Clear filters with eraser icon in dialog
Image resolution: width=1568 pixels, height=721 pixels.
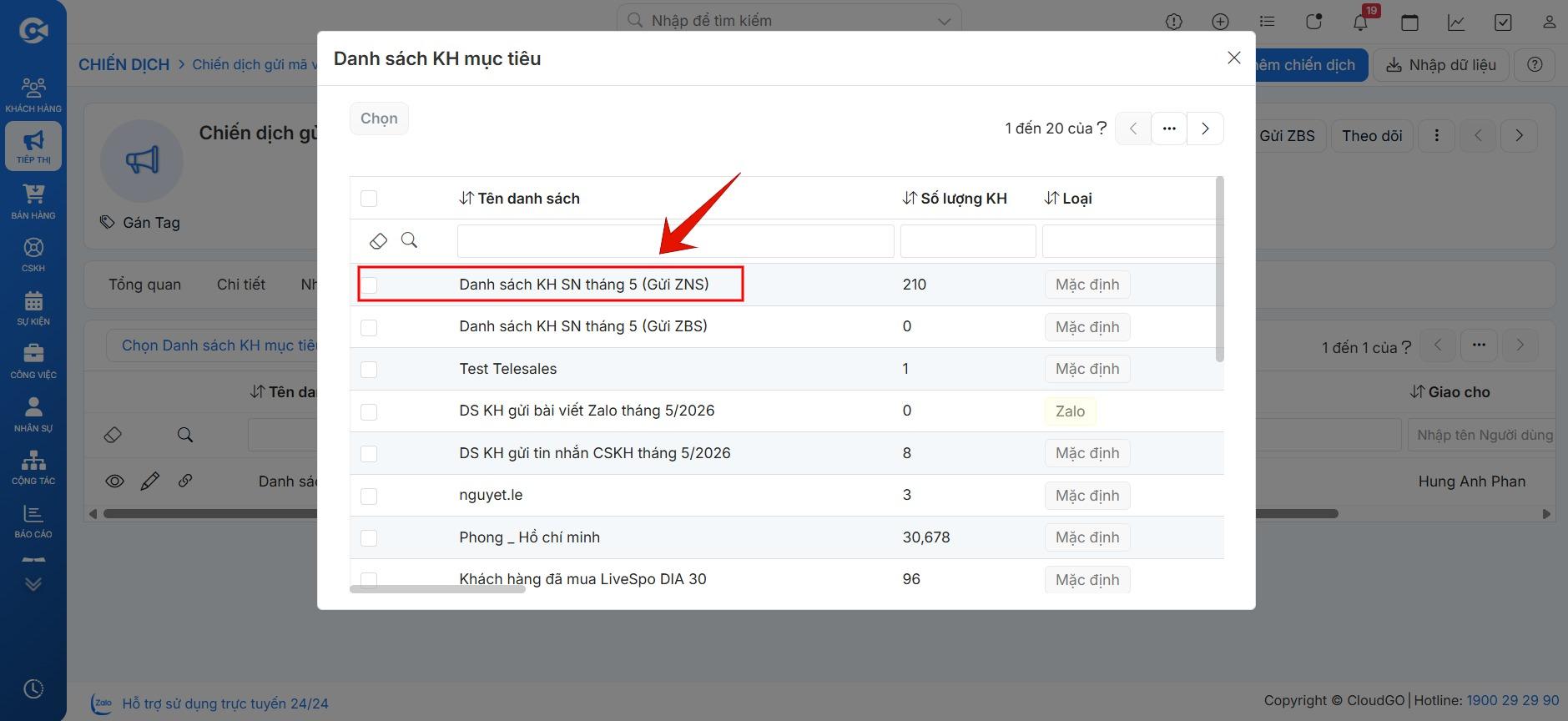378,240
